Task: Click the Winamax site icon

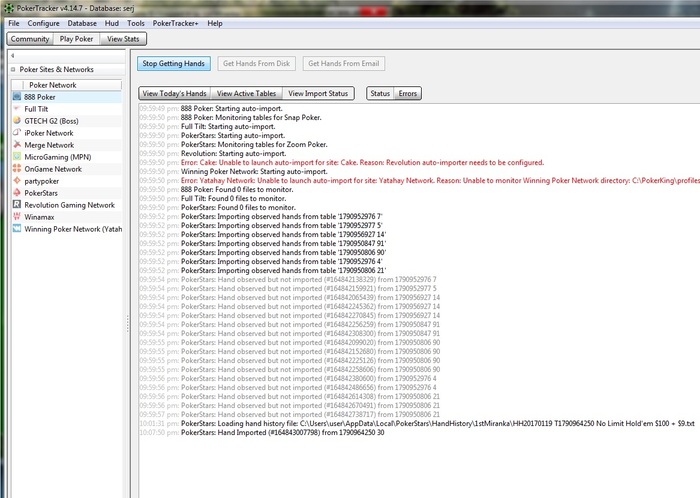Action: [17, 217]
